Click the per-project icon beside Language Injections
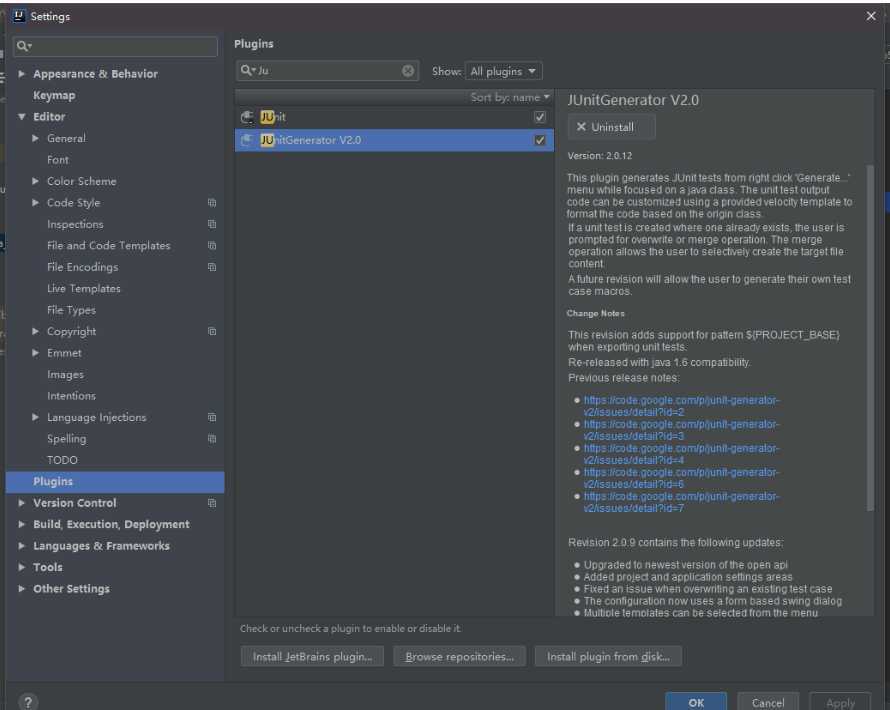Screen dimensions: 890x710 pos(212,417)
